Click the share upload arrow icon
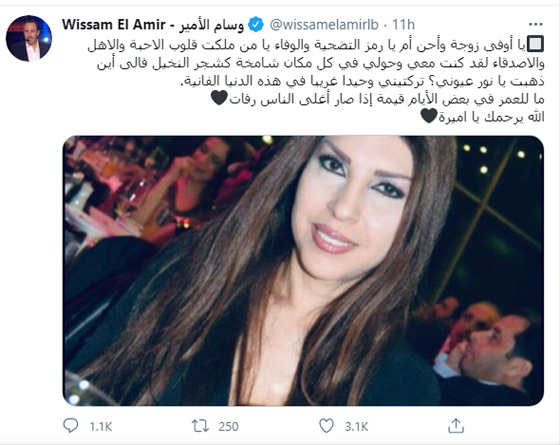Viewport: 560px width, 445px height. (456, 426)
